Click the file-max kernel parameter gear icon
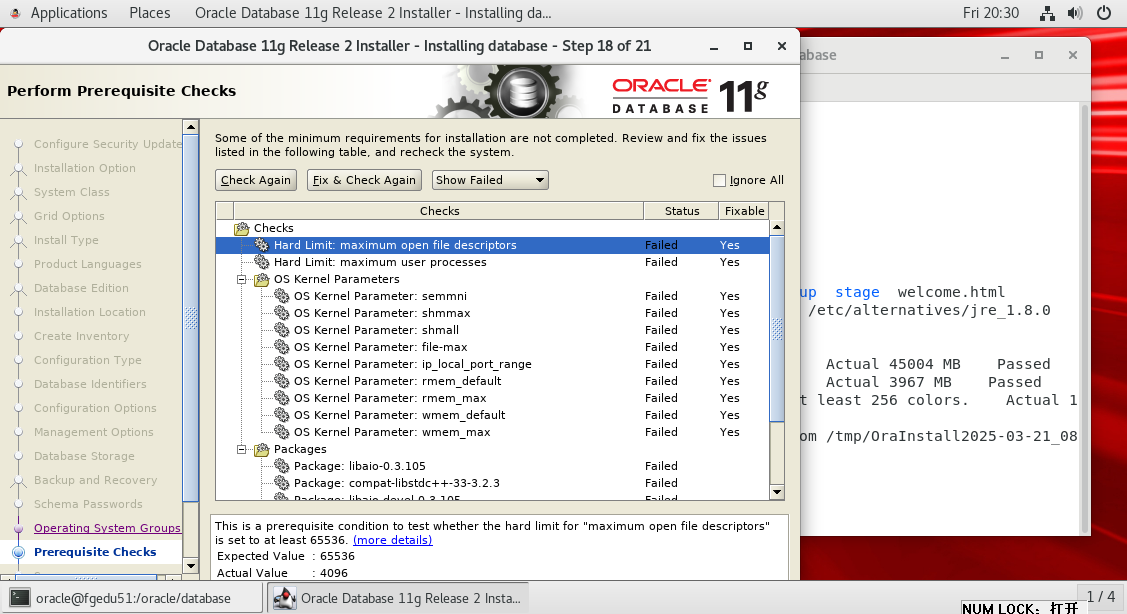1127x614 pixels. point(282,347)
